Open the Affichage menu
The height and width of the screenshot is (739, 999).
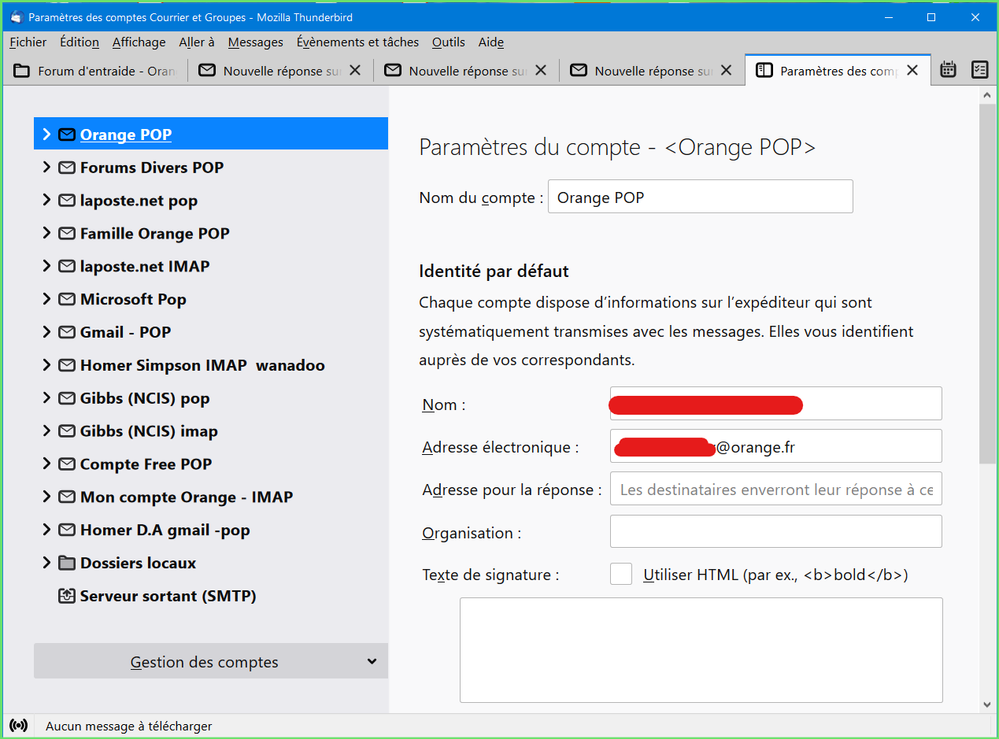(139, 42)
